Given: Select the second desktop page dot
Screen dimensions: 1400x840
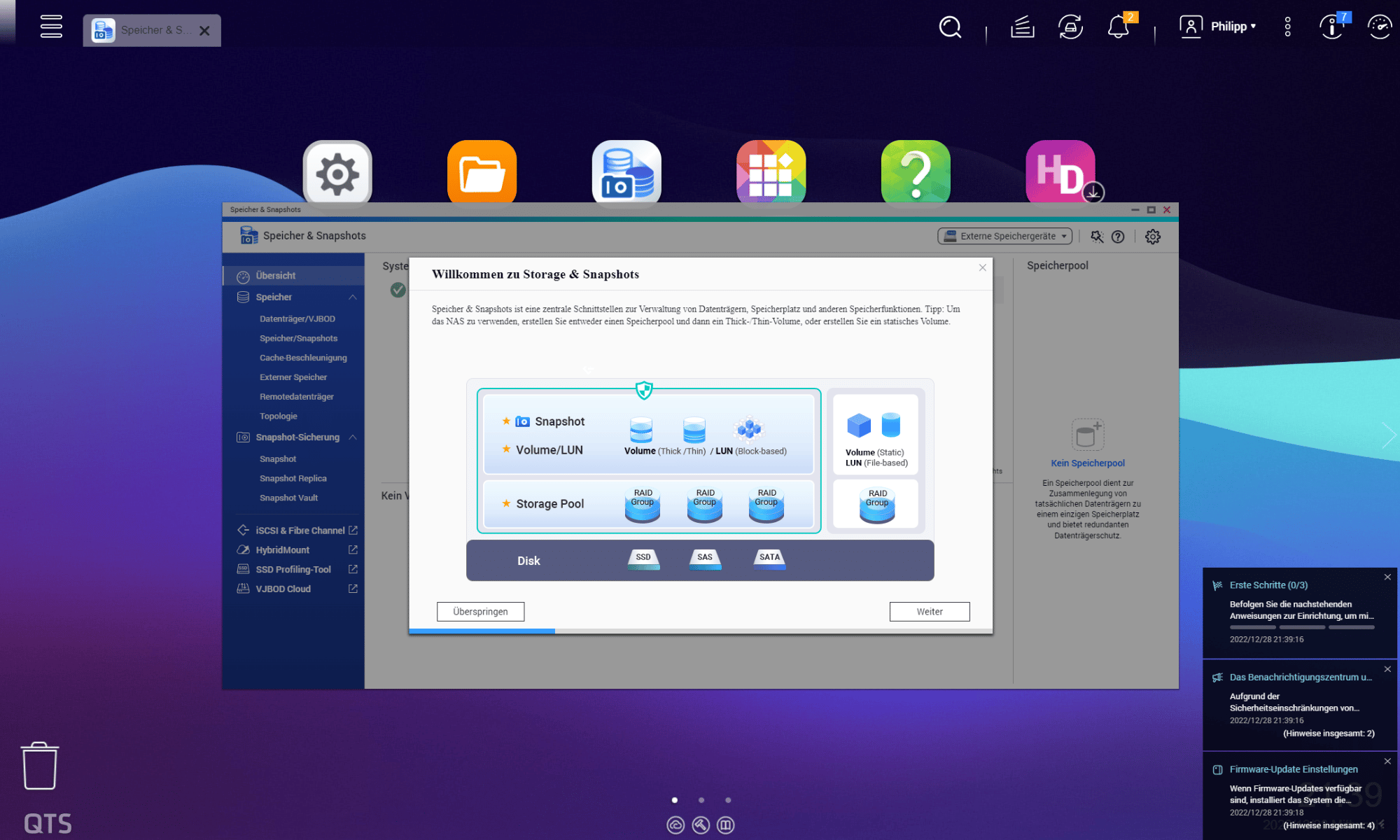Looking at the screenshot, I should tap(701, 800).
